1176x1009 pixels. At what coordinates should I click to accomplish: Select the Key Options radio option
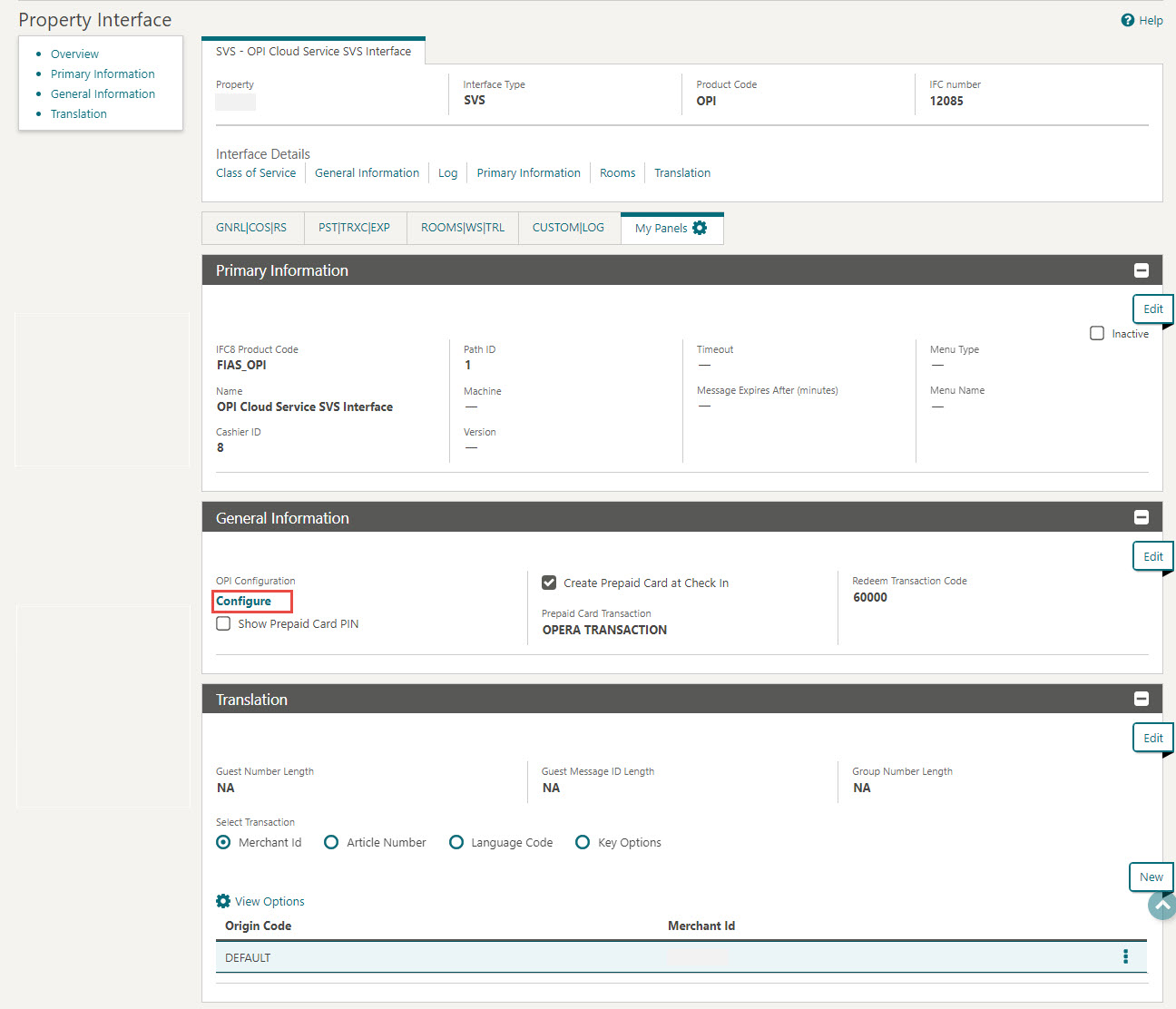click(x=583, y=842)
